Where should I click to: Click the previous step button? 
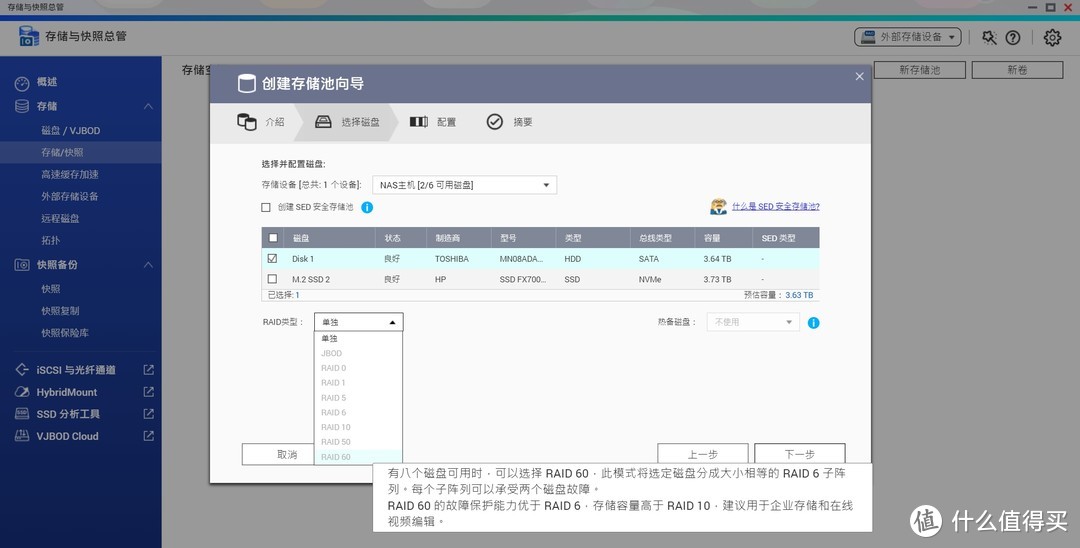pyautogui.click(x=703, y=454)
